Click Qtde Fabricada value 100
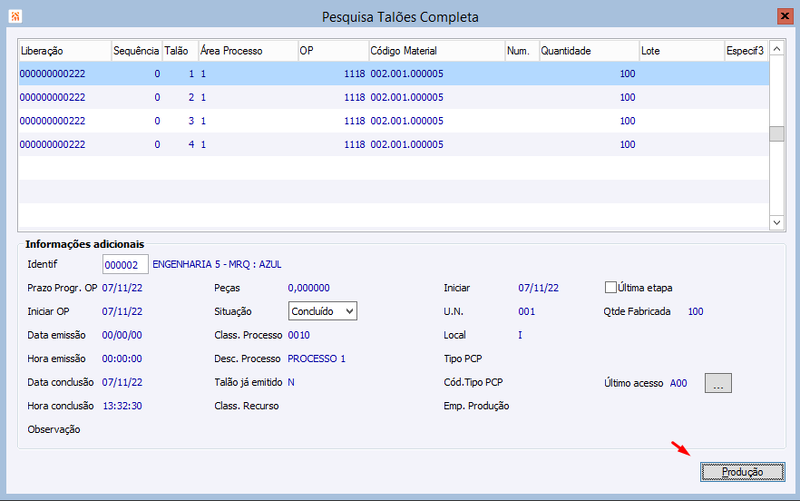 (695, 311)
